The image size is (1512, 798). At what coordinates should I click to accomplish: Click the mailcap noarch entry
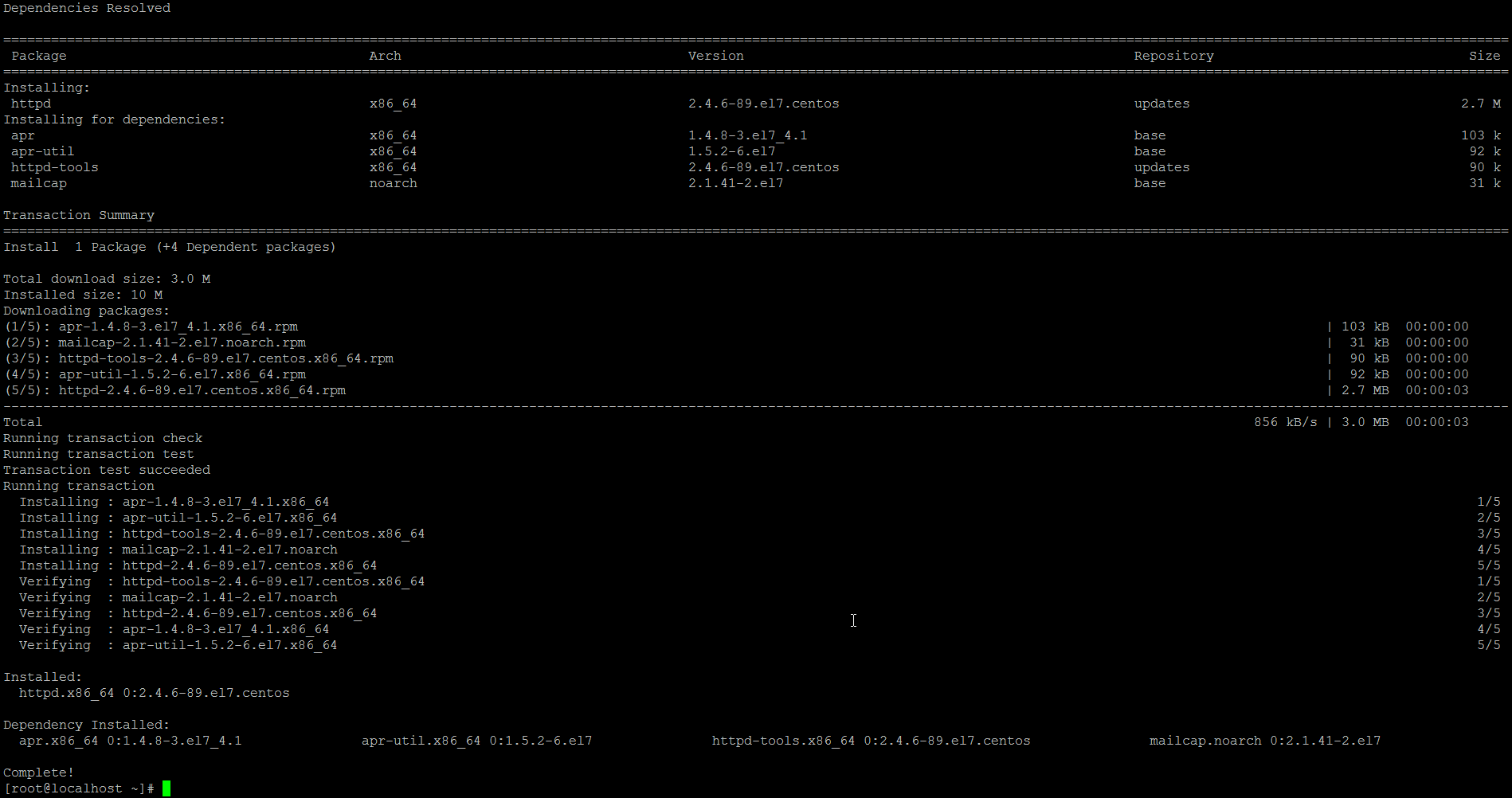[38, 183]
